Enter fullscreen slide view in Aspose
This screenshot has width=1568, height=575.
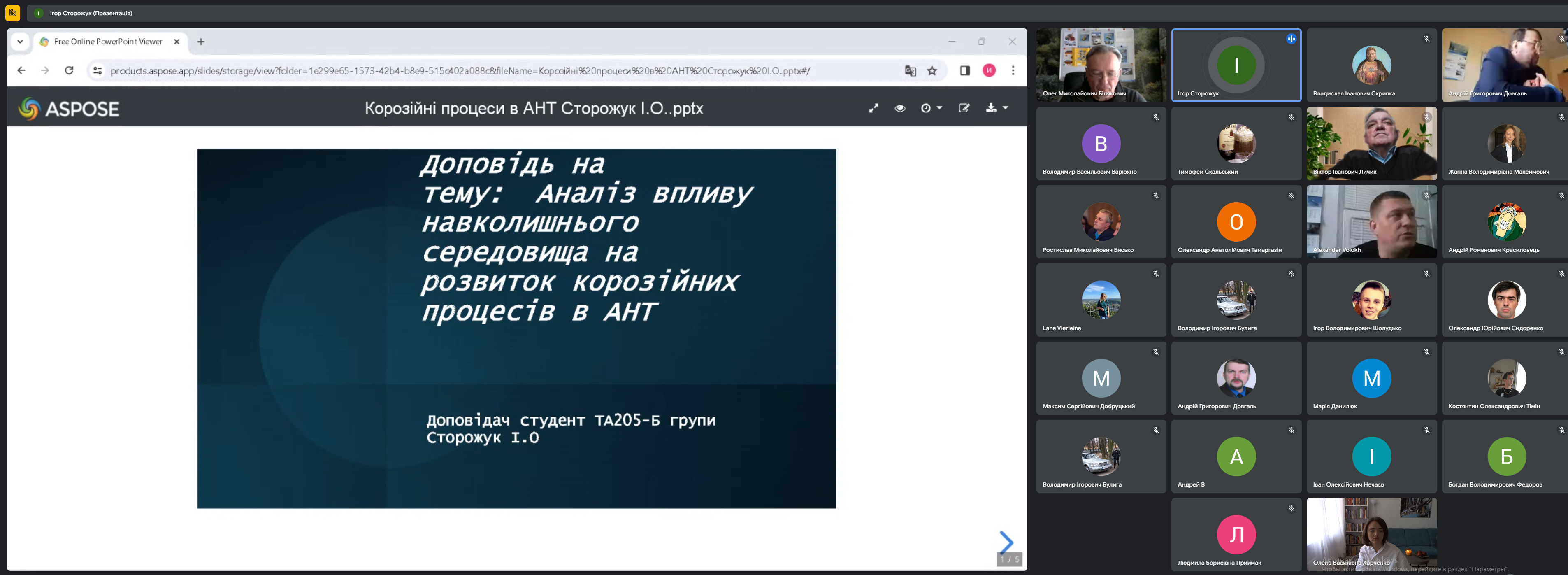873,108
